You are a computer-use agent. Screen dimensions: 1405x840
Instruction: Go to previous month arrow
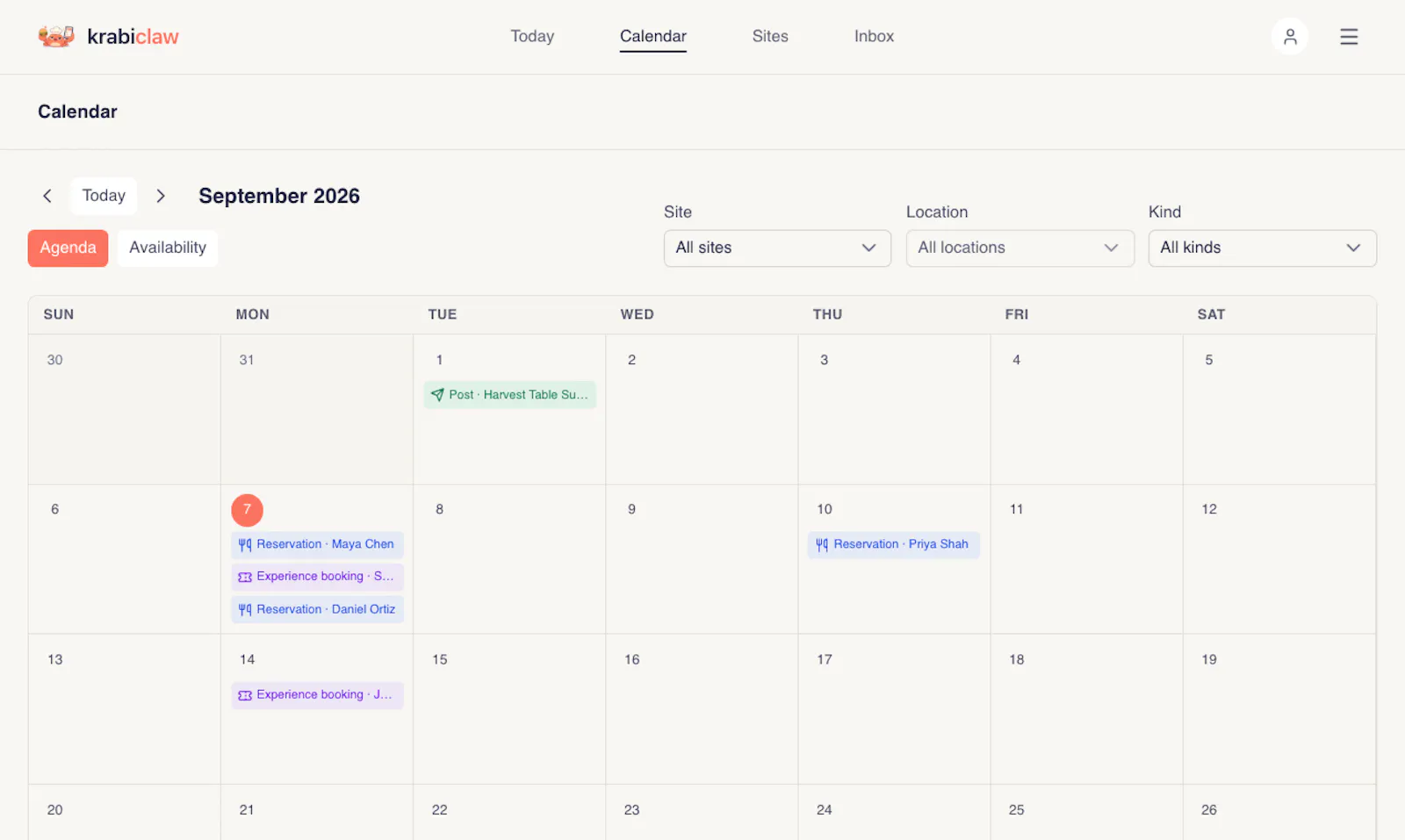(x=47, y=196)
